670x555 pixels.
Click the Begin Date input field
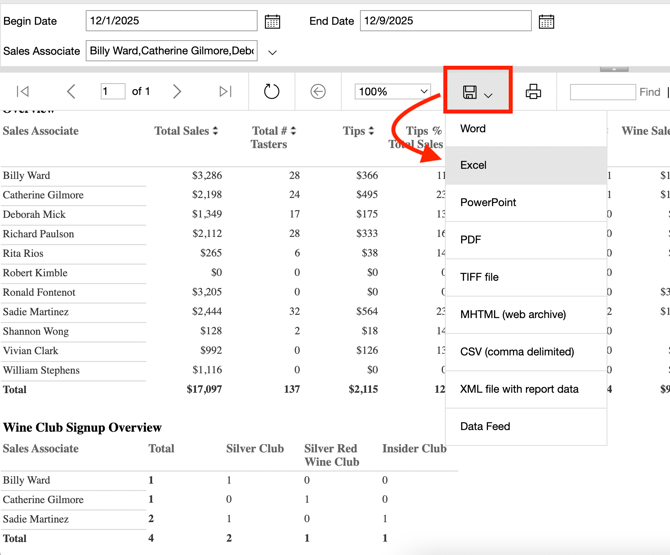pos(171,21)
